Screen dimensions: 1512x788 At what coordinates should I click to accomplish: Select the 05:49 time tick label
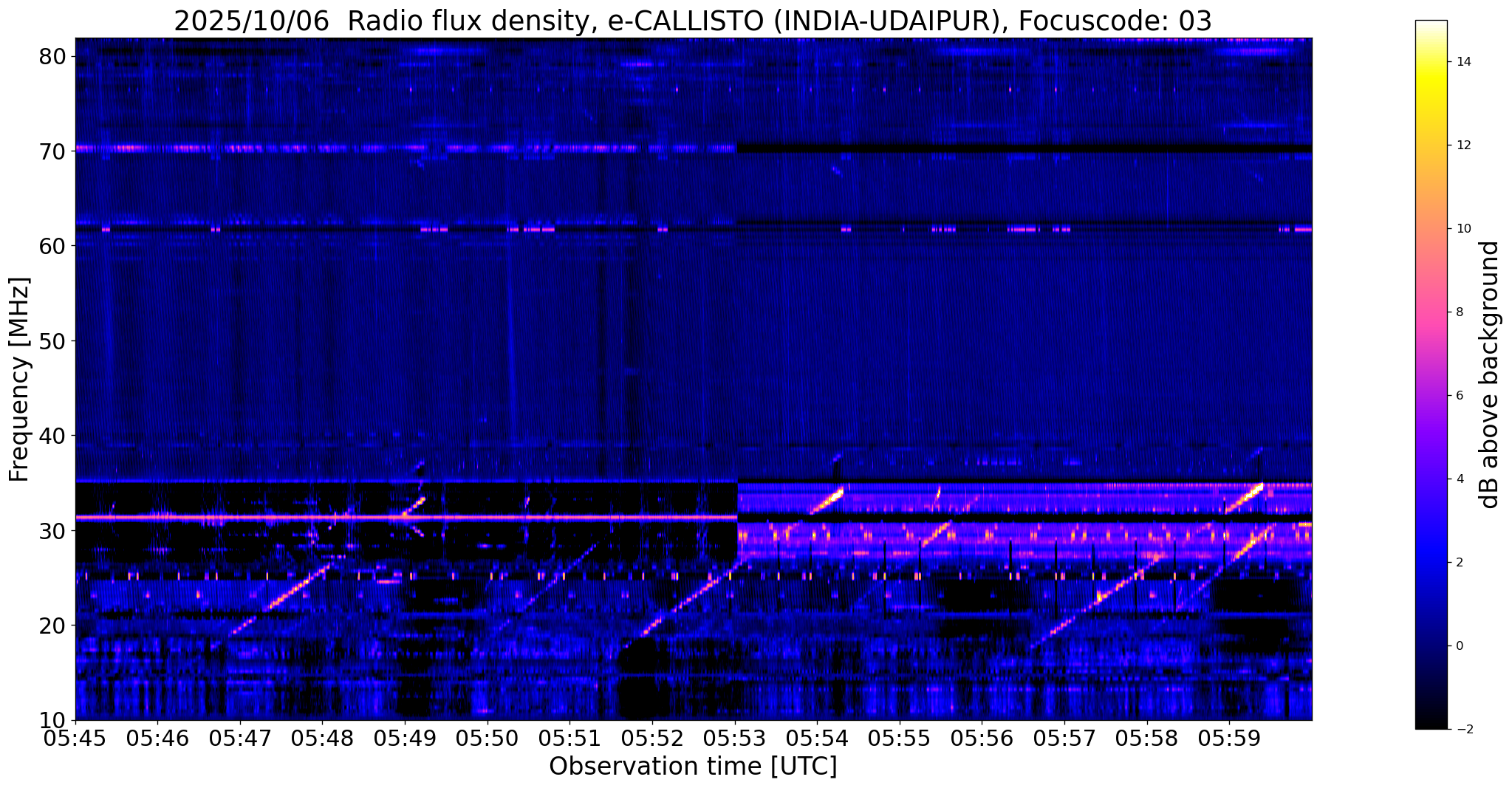pyautogui.click(x=405, y=739)
